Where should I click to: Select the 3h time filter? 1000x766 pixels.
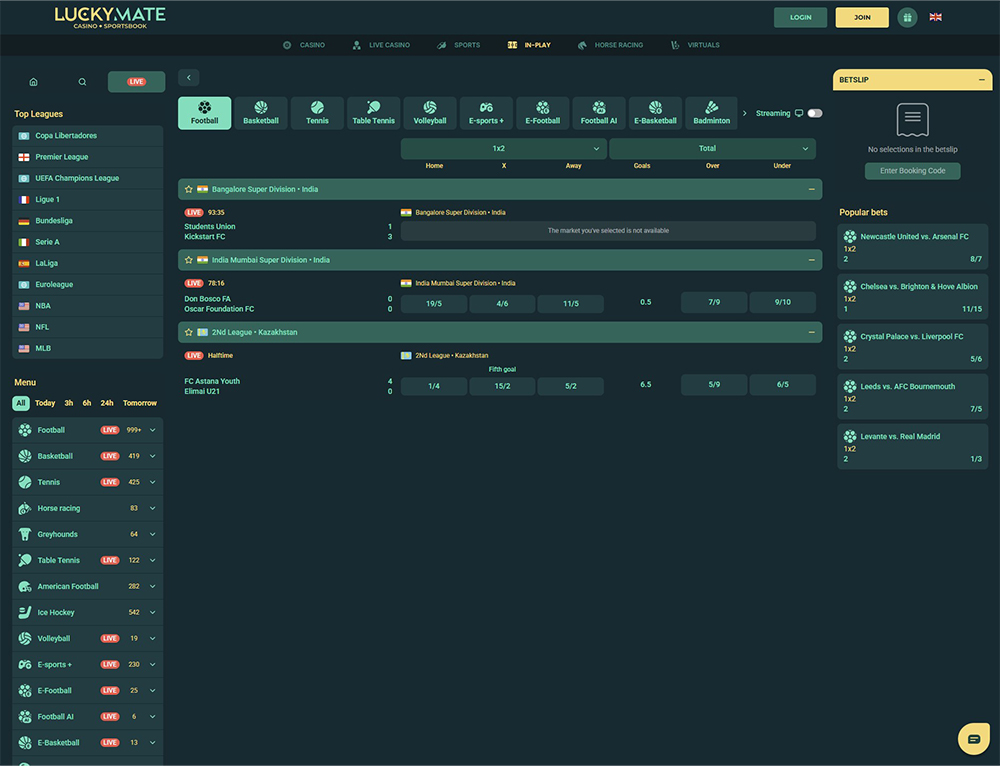point(69,403)
